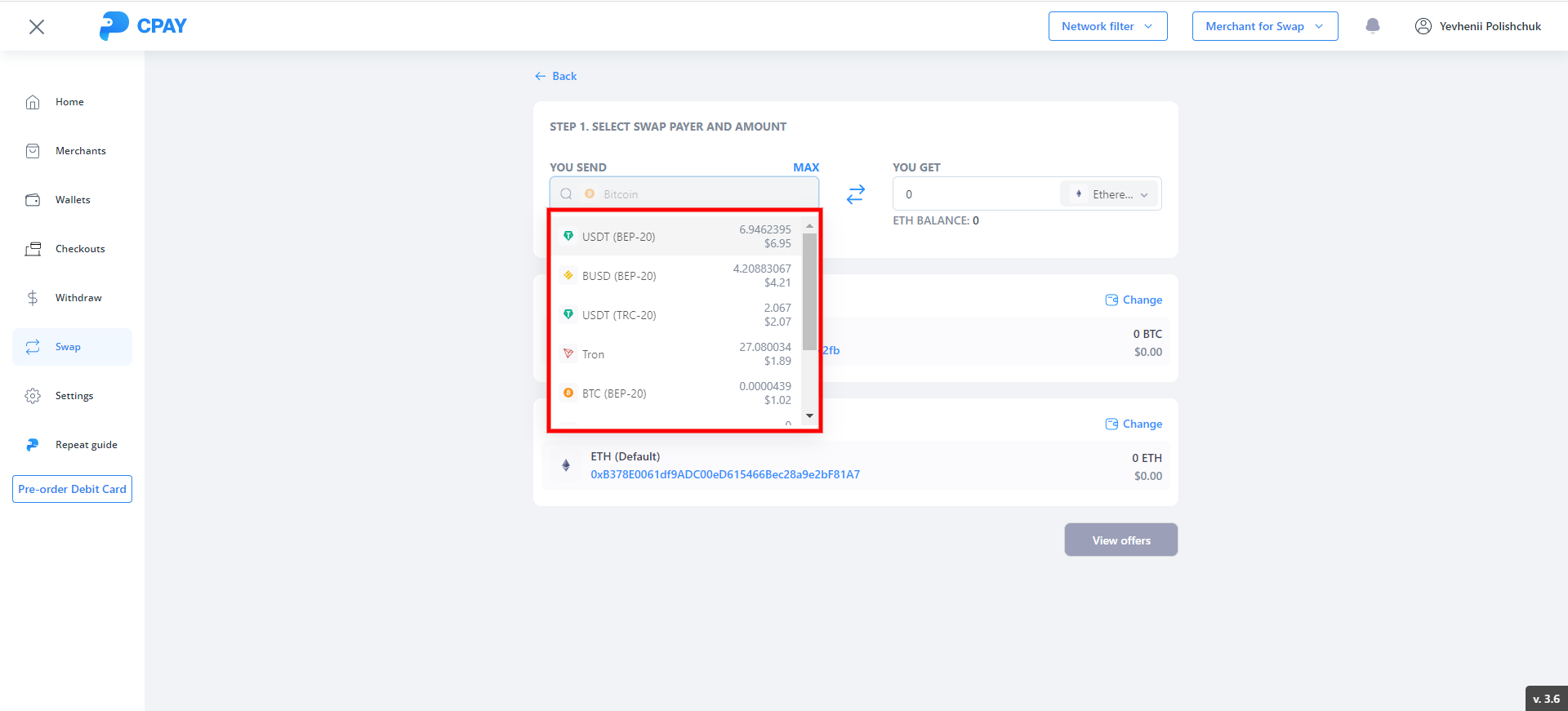The height and width of the screenshot is (711, 1568).
Task: Pick BUSD (BEP-20) option
Action: click(x=619, y=276)
